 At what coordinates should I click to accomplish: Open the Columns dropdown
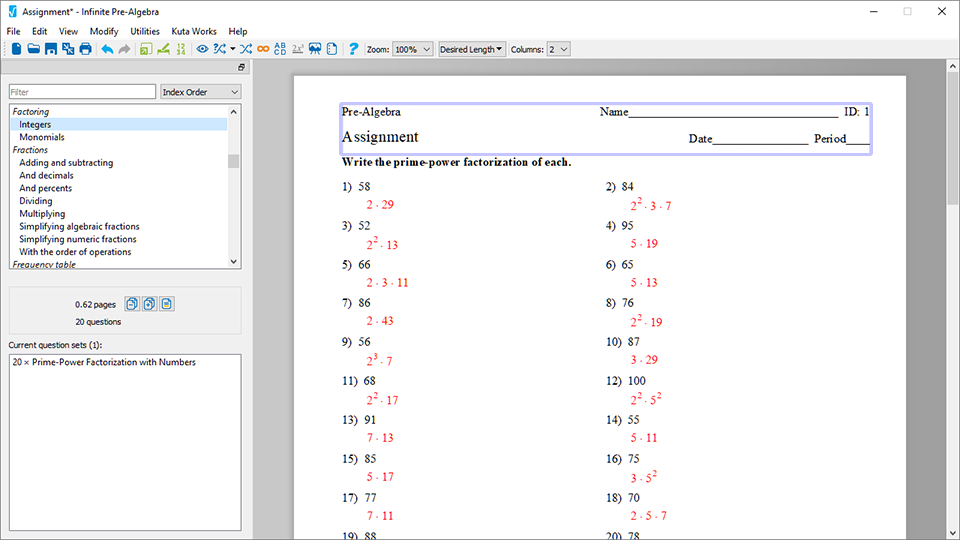pyautogui.click(x=558, y=49)
